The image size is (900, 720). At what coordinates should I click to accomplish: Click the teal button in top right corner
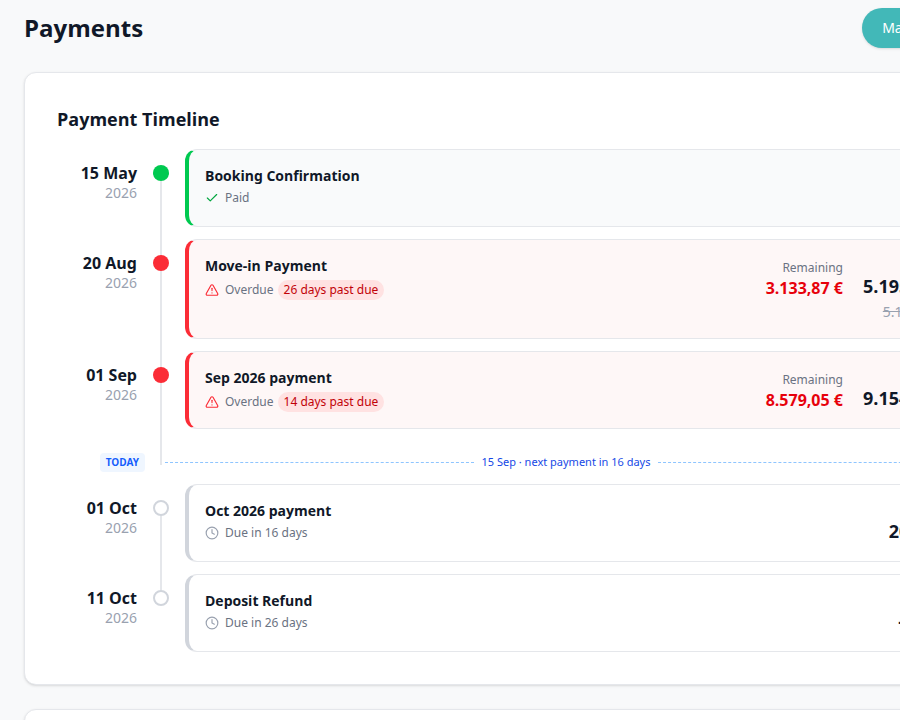point(881,28)
